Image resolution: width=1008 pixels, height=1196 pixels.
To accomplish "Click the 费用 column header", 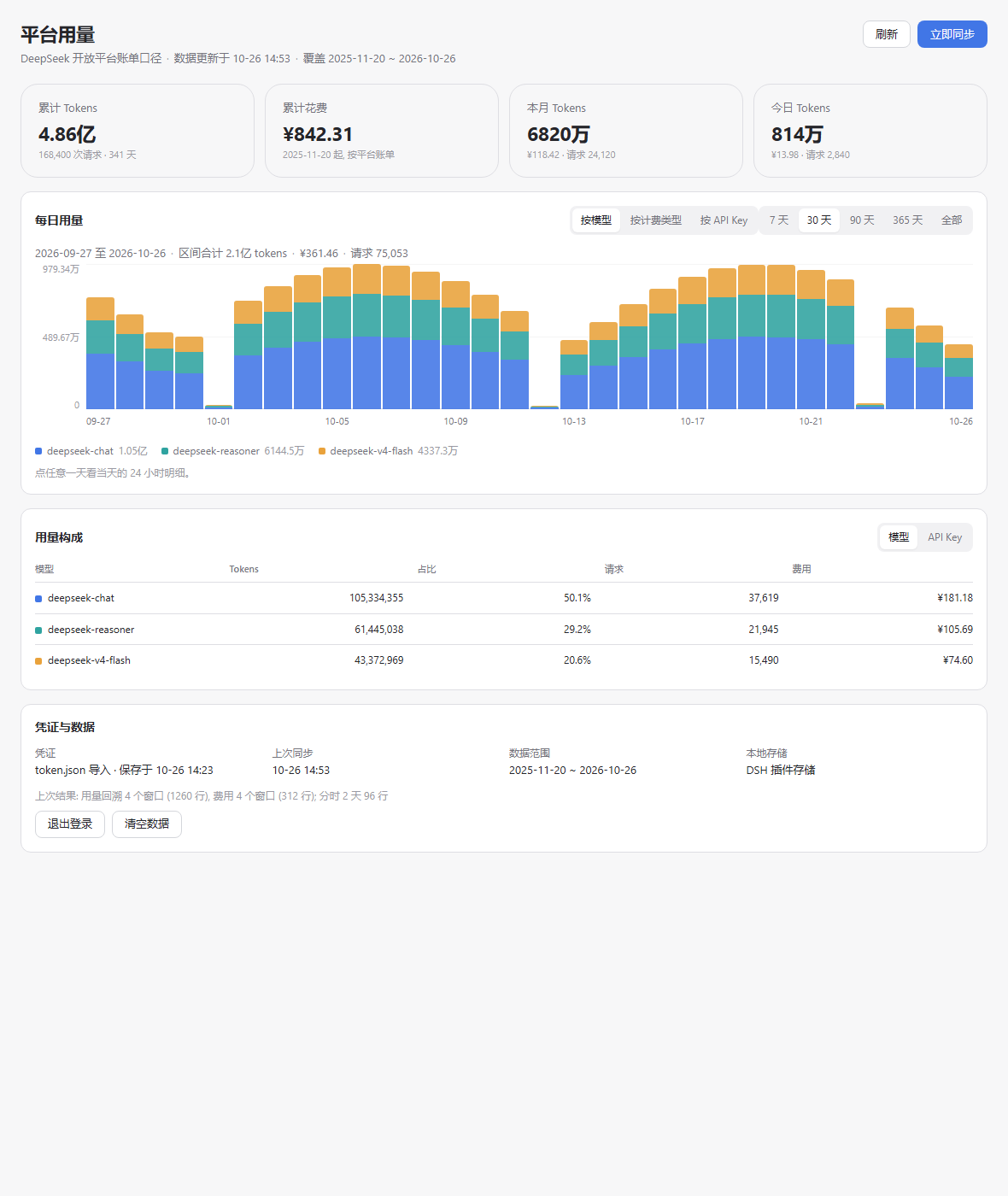I will (x=801, y=569).
